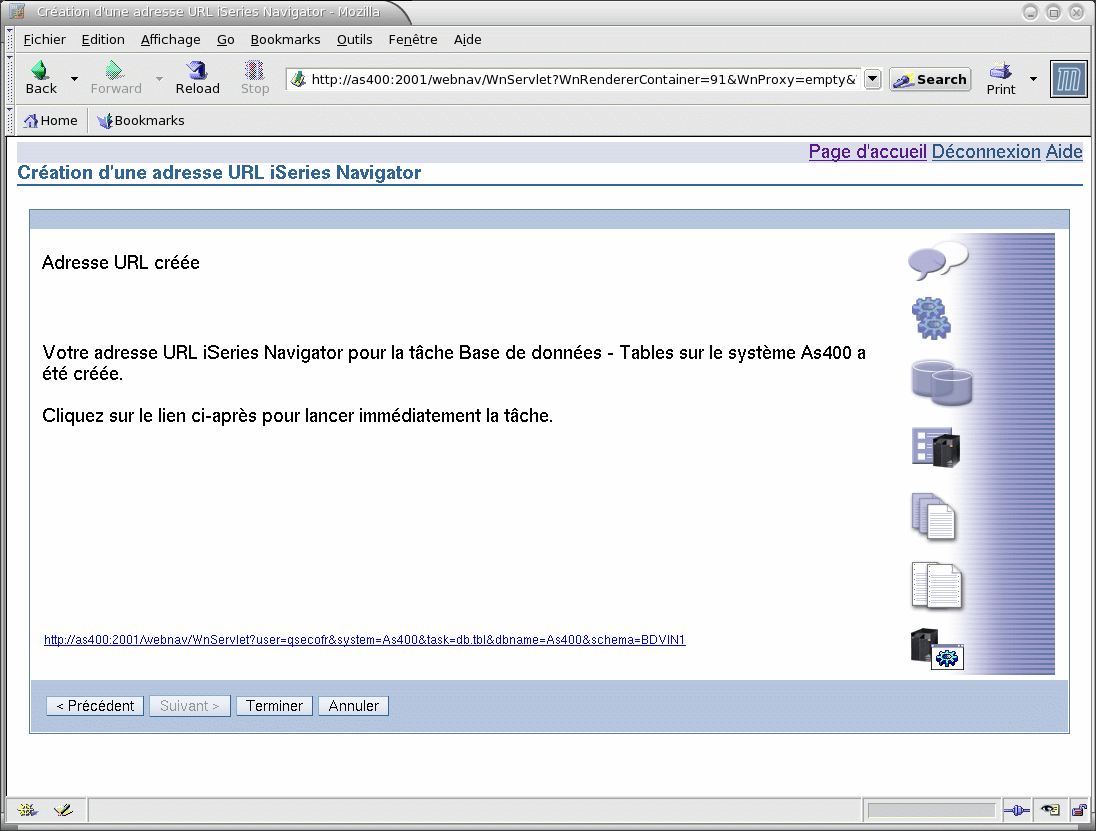The image size is (1096, 831).
Task: Click the server with gear window icon
Action: [x=937, y=649]
